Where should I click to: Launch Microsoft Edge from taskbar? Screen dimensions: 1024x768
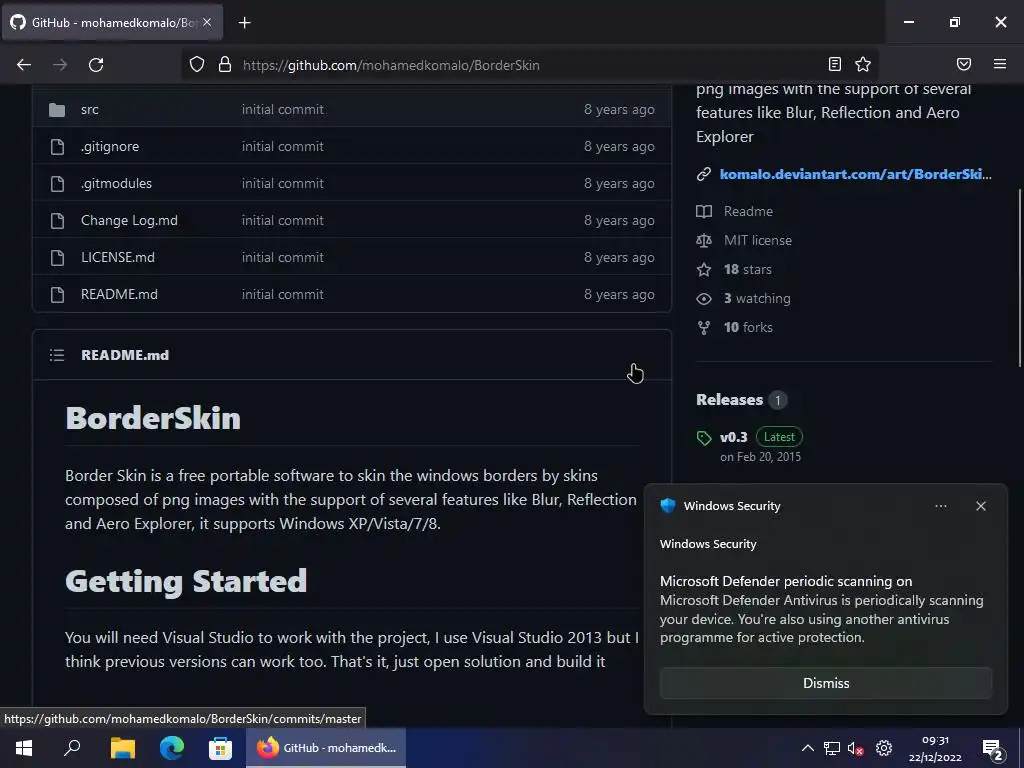[x=172, y=748]
